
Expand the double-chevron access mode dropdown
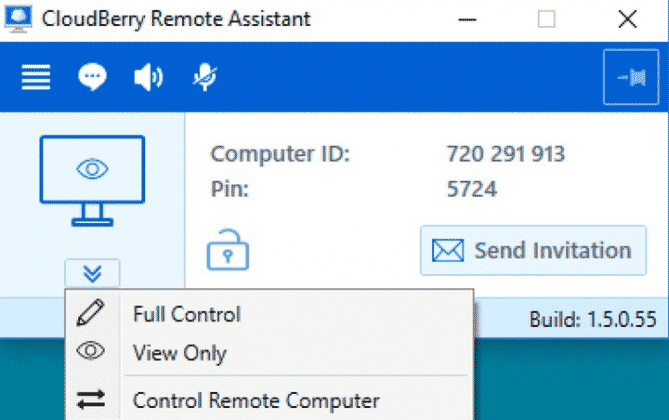pos(92,273)
